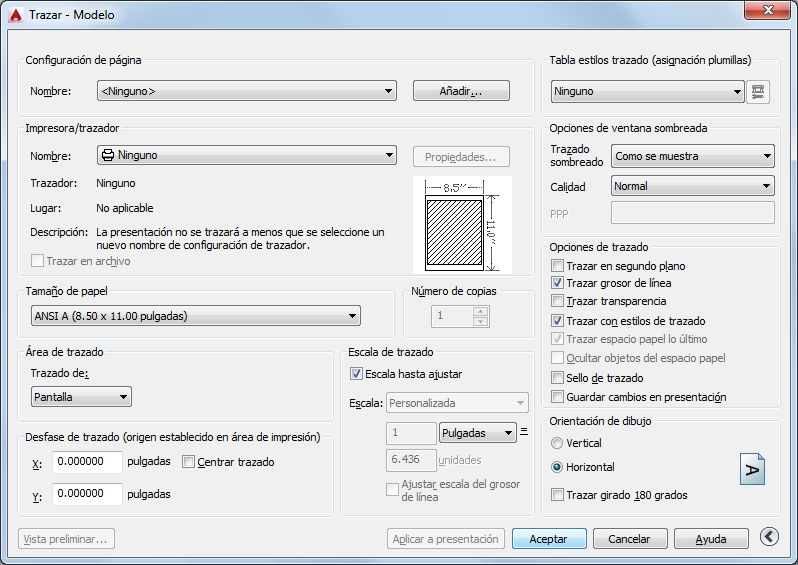Check Trazar girado 180 grados
This screenshot has width=798, height=565.
click(x=557, y=495)
